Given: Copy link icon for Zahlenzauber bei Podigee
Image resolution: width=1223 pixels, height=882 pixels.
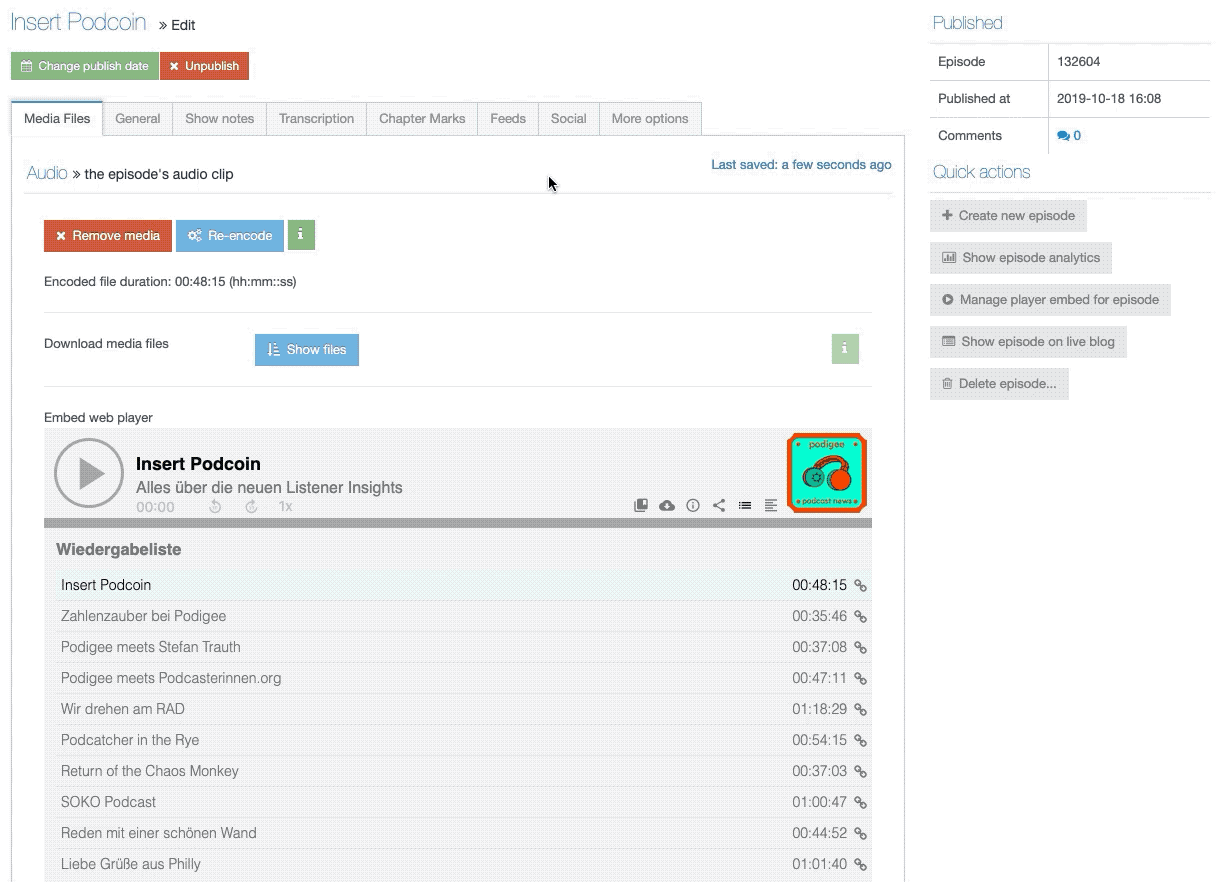Looking at the screenshot, I should [860, 617].
